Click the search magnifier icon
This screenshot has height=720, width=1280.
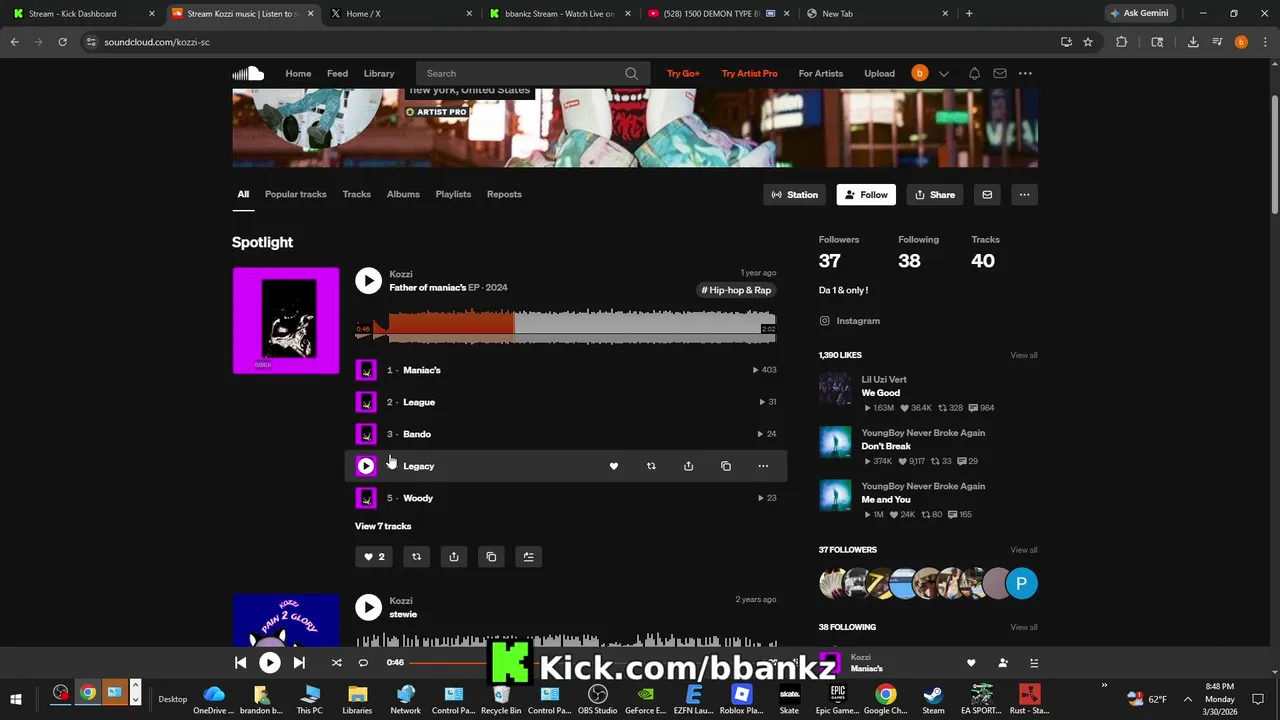point(631,73)
